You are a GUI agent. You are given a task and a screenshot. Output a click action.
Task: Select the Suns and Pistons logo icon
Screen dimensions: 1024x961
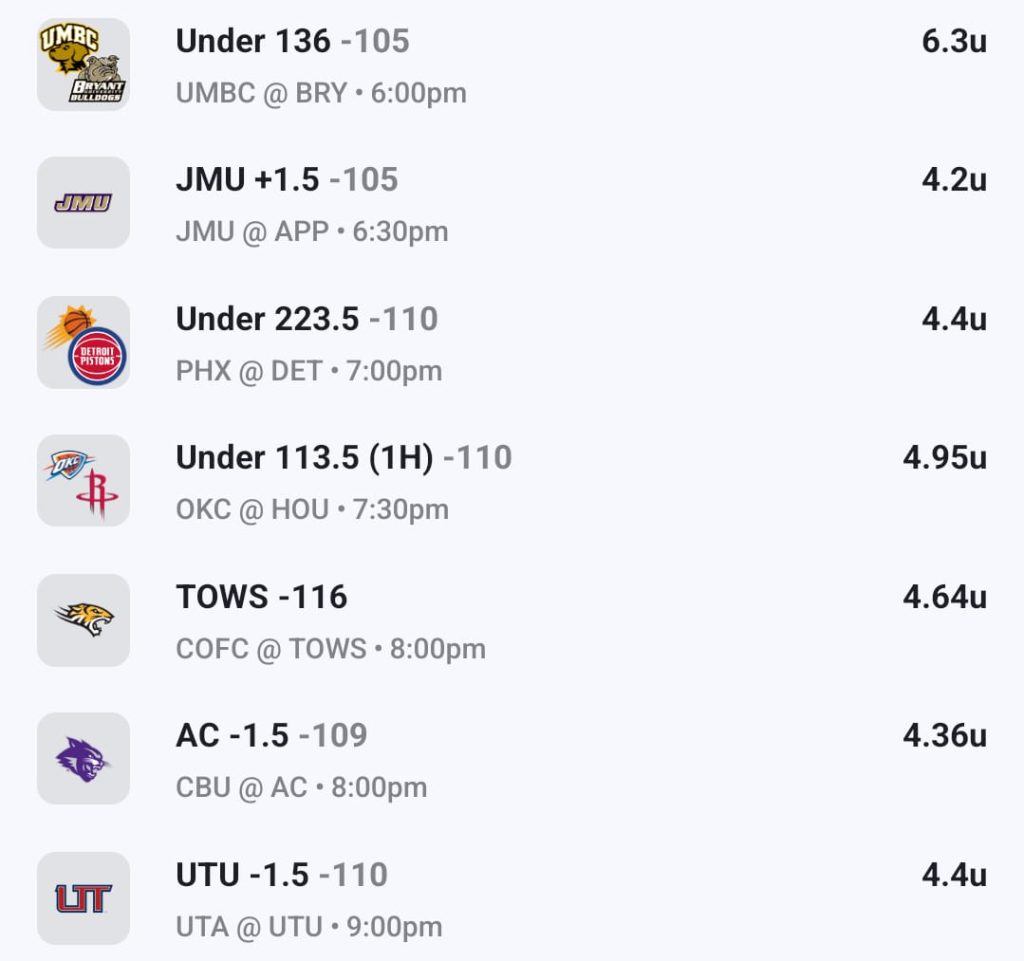click(x=83, y=342)
